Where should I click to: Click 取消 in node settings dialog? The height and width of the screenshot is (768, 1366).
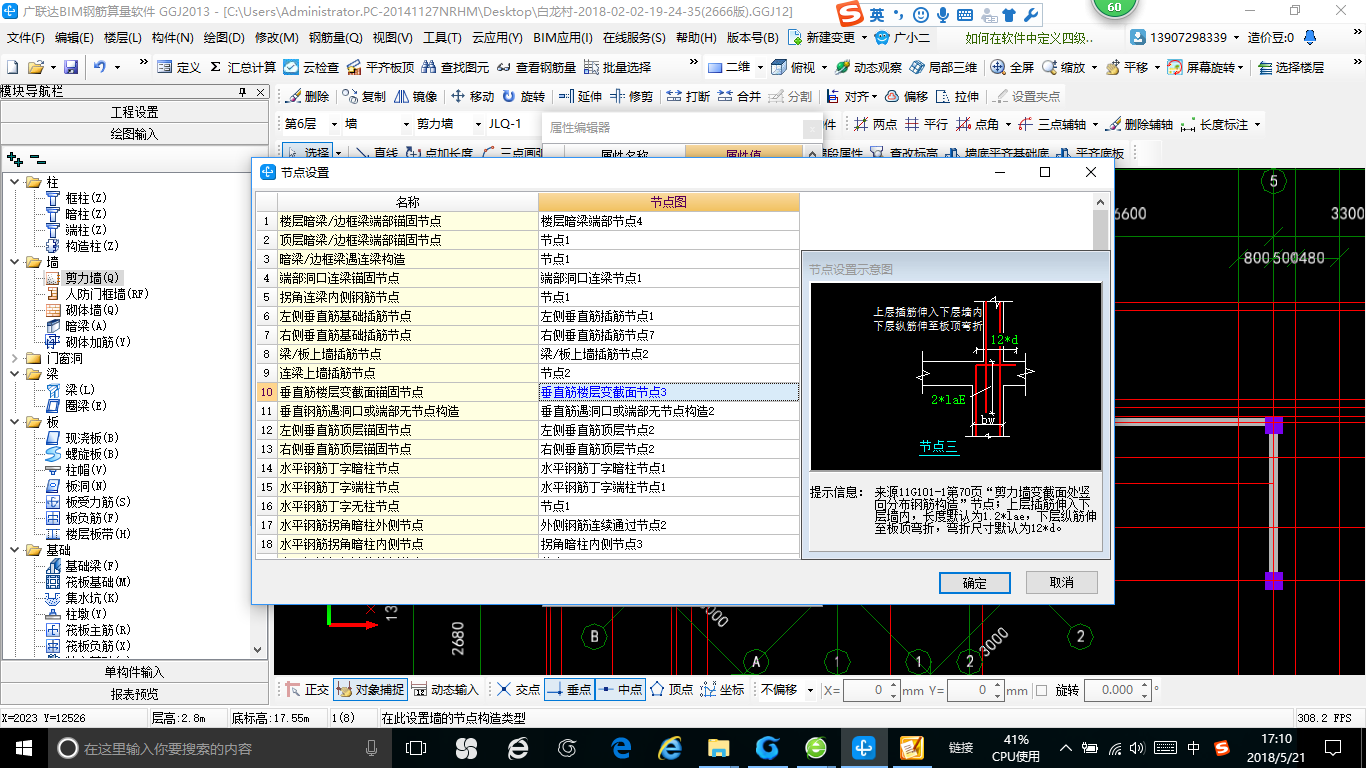[1062, 582]
